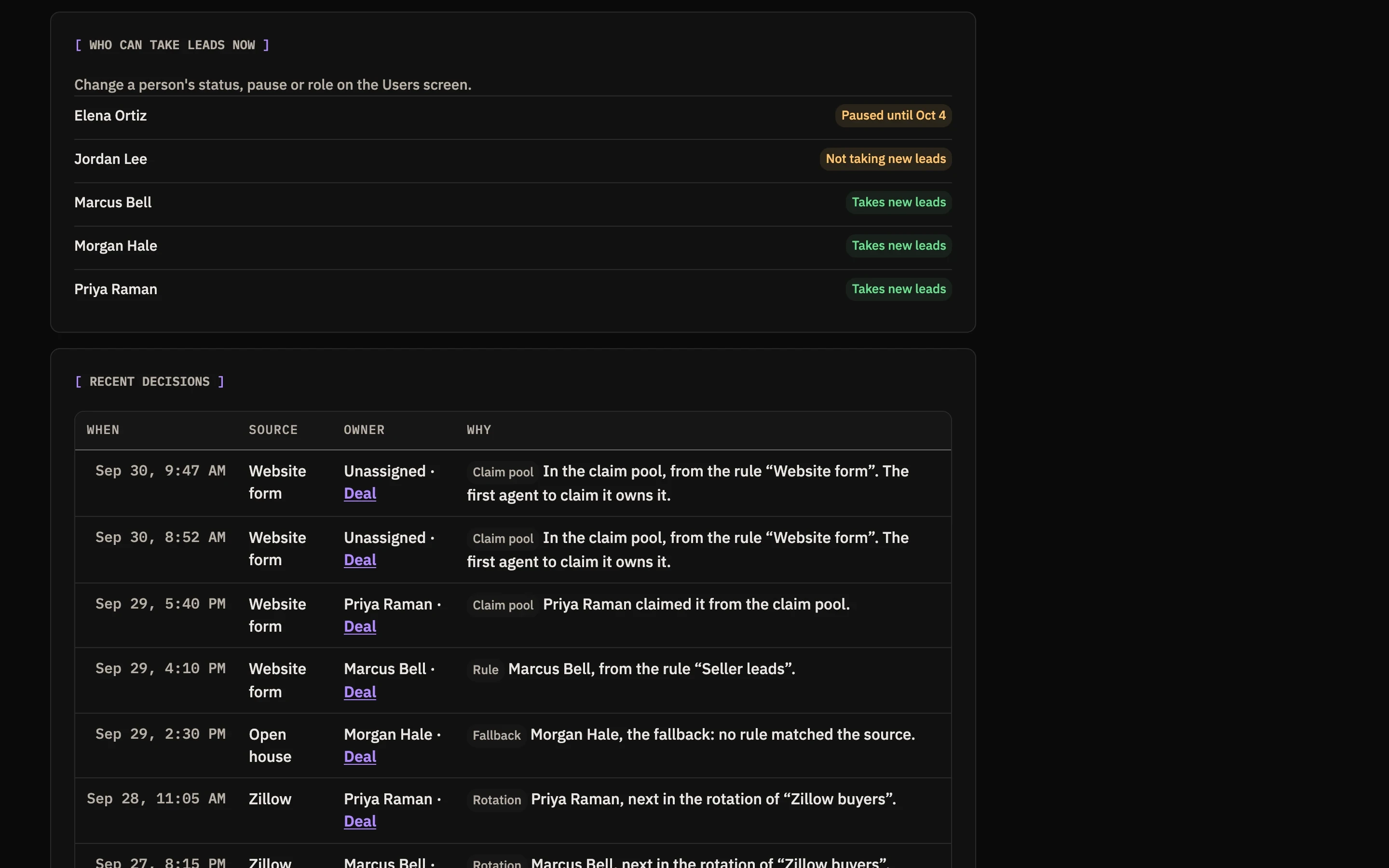This screenshot has height=868, width=1389.
Task: Click the OWNER column header
Action: [364, 430]
